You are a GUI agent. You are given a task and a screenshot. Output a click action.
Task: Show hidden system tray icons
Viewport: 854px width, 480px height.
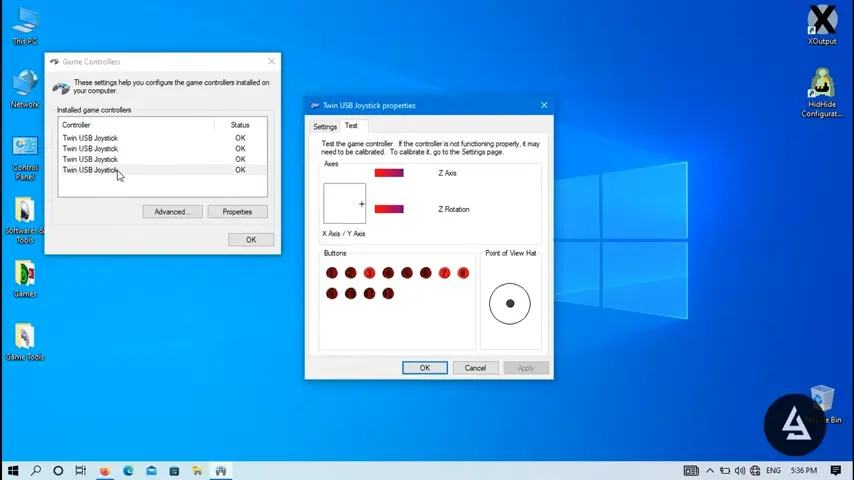coord(710,470)
